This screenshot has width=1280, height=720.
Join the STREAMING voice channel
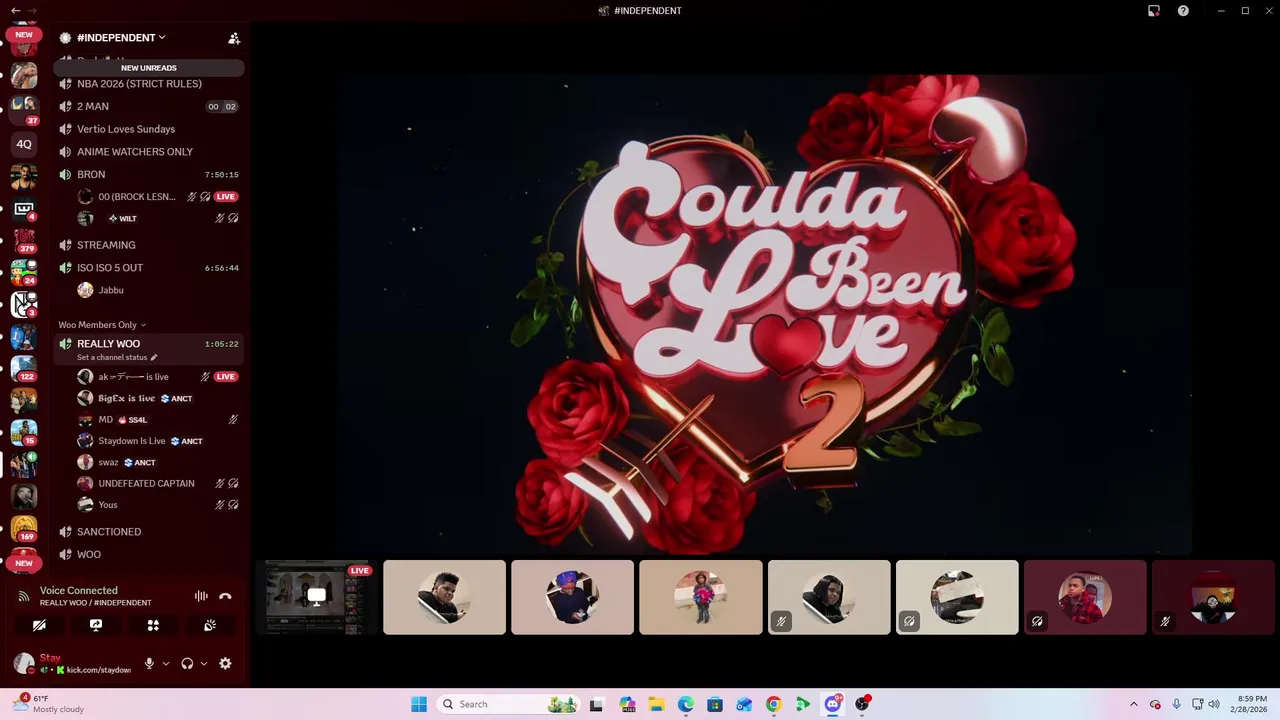tap(148, 245)
